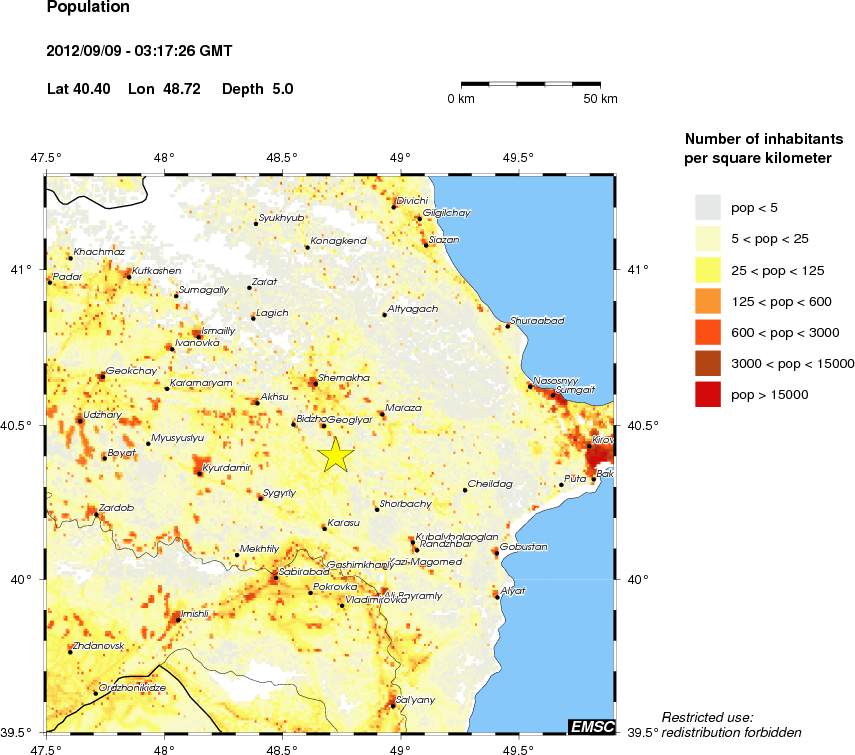Click the 'Lon 48.72' value
The height and width of the screenshot is (755, 855).
click(x=164, y=89)
